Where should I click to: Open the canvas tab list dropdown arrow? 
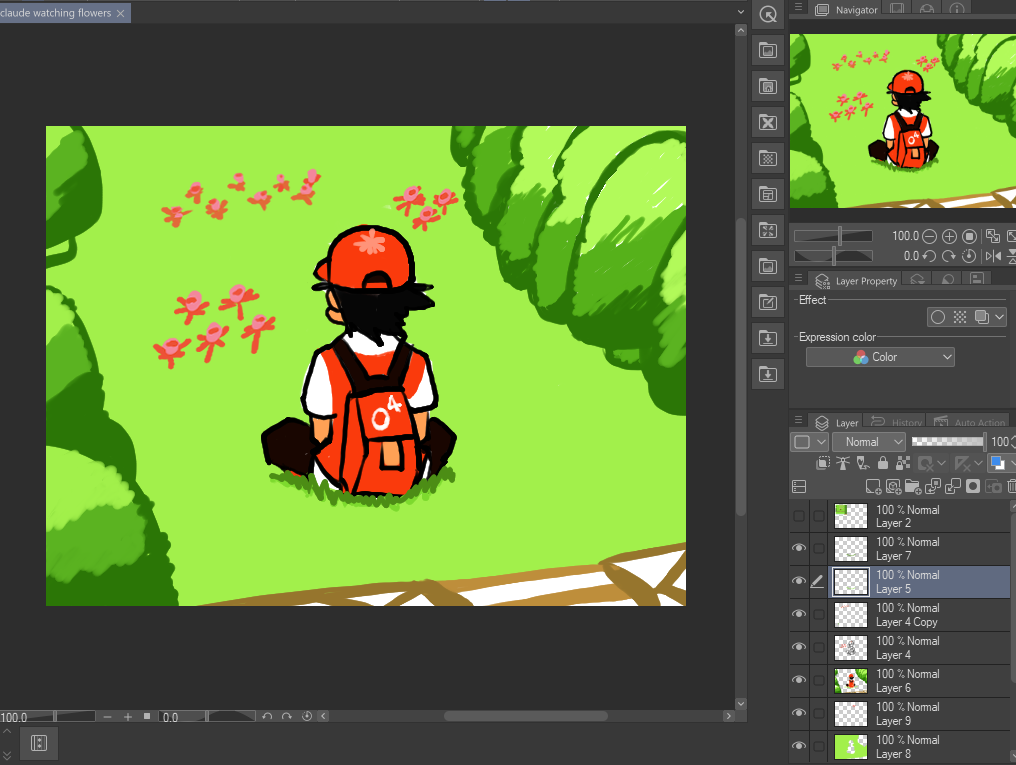741,12
